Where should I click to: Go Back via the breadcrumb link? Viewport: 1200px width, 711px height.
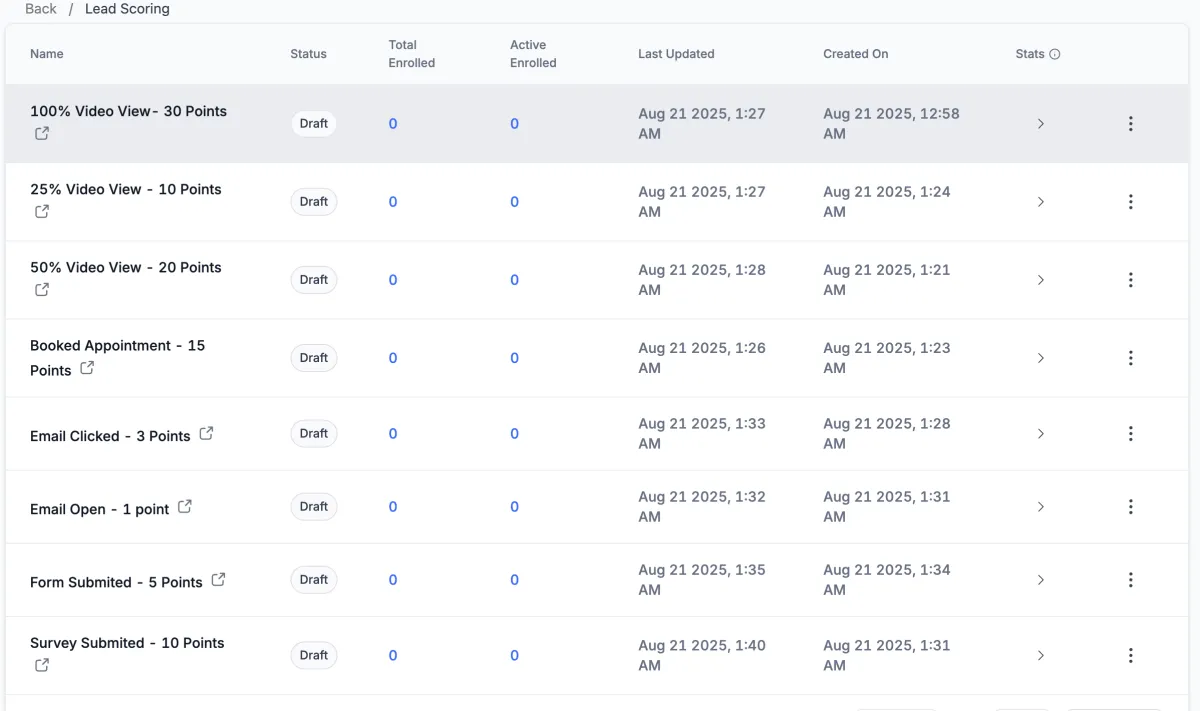coord(41,9)
